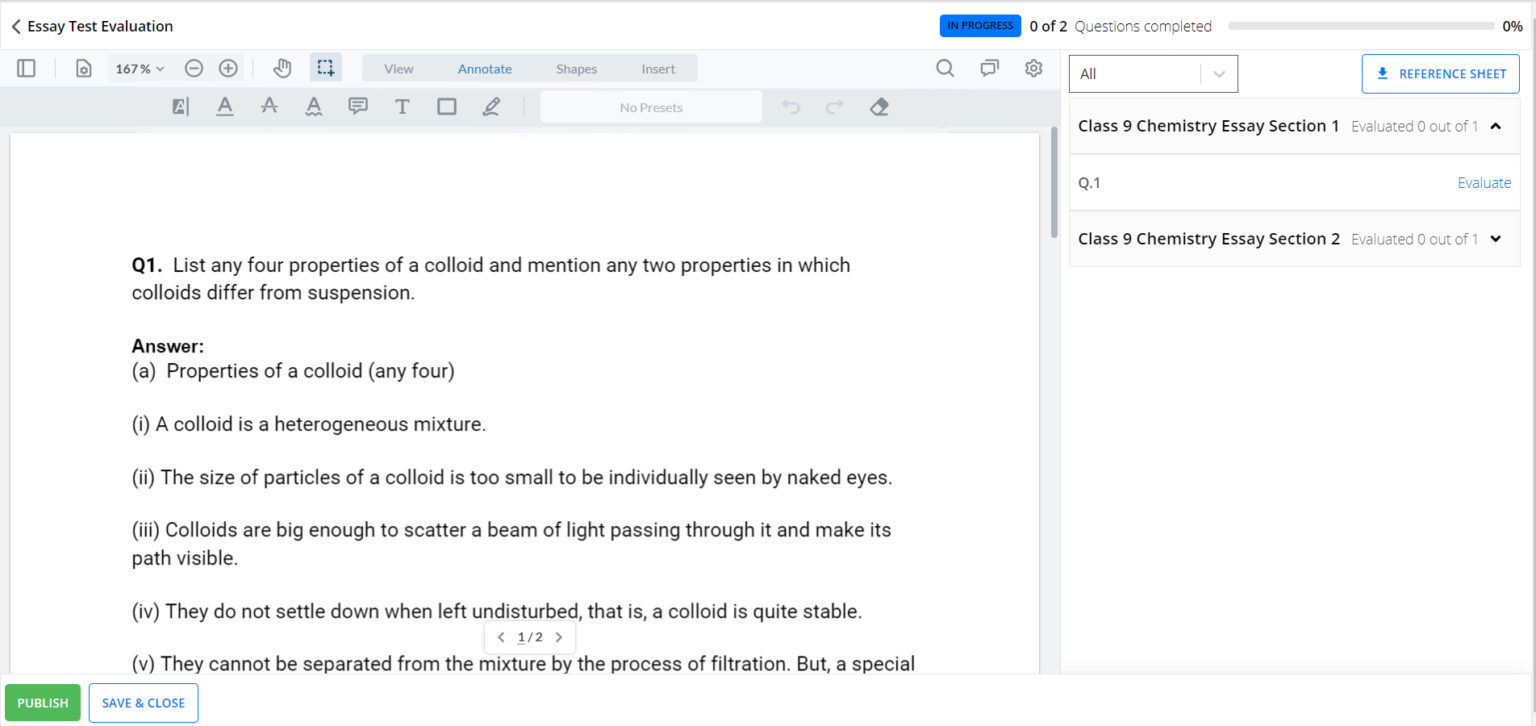Select the Pan hand tool
Screen dimensions: 1536x726
click(282, 68)
